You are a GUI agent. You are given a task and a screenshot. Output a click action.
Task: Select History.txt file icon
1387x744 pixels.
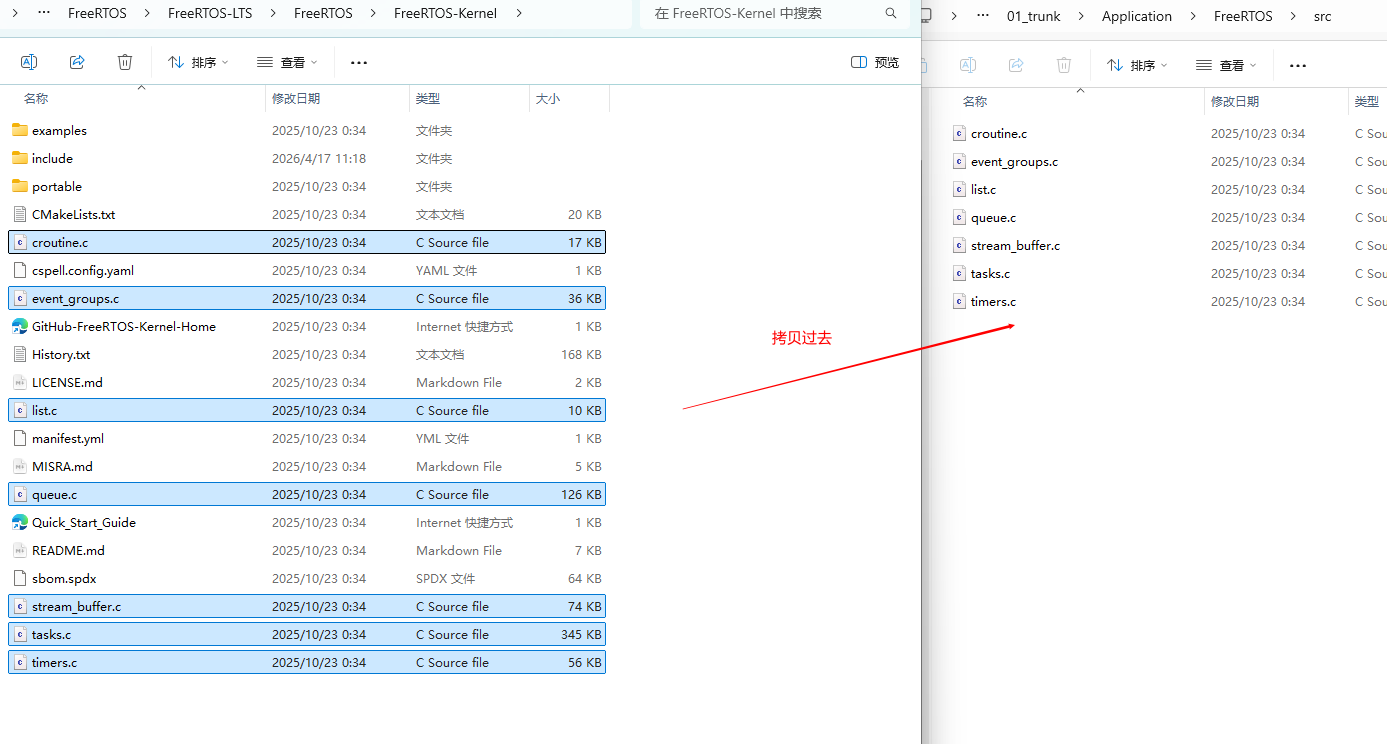[20, 354]
